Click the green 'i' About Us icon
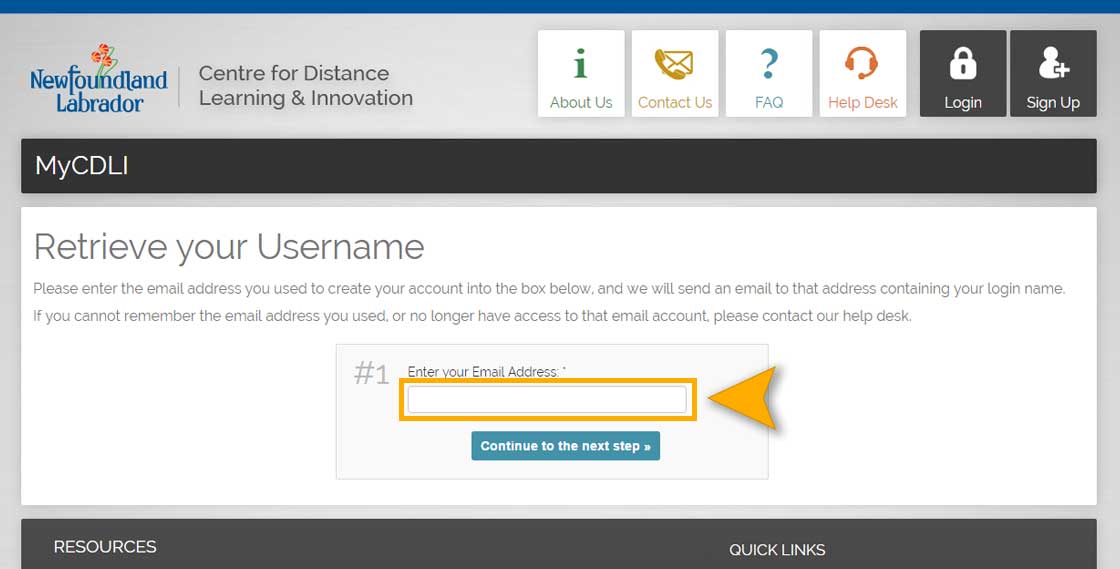Image resolution: width=1120 pixels, height=569 pixels. tap(581, 63)
